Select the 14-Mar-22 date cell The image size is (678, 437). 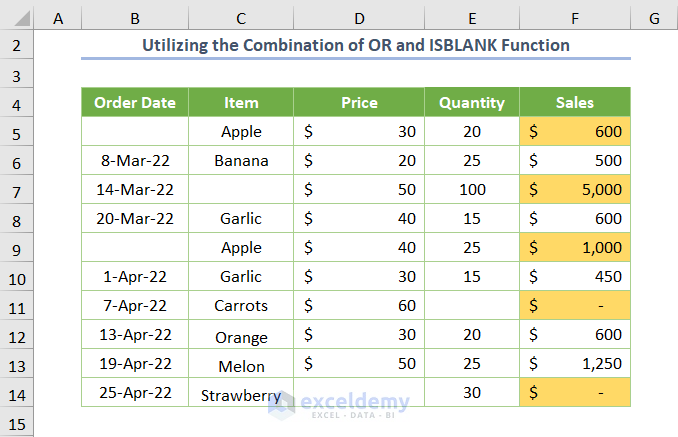pyautogui.click(x=135, y=189)
